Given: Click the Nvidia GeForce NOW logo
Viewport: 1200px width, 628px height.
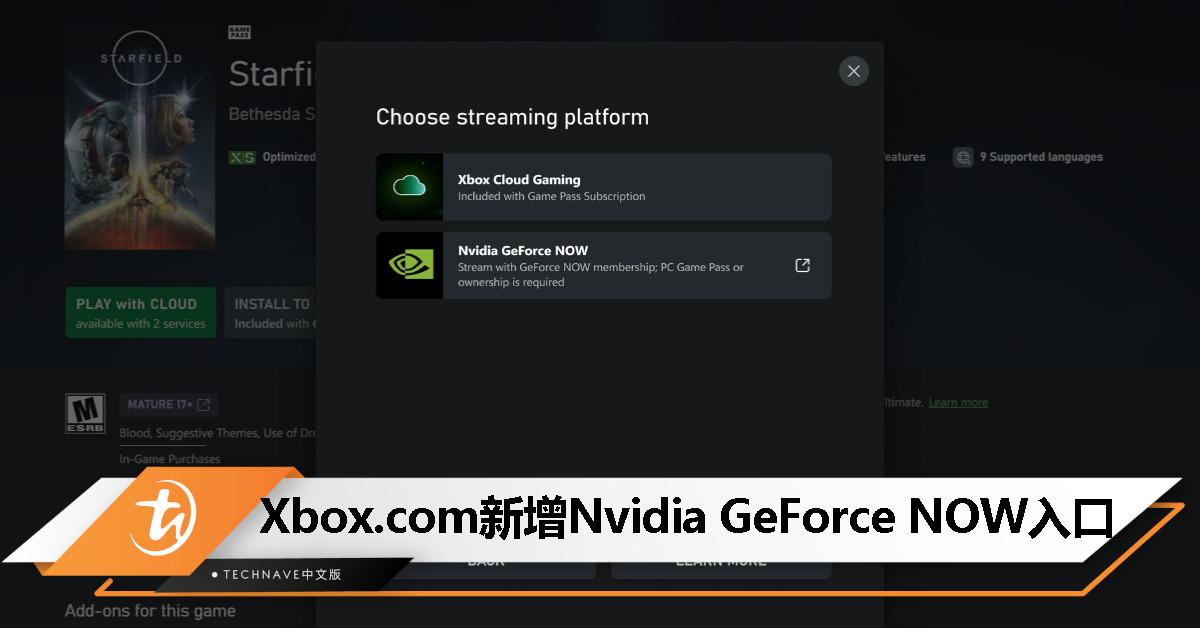Looking at the screenshot, I should 410,265.
